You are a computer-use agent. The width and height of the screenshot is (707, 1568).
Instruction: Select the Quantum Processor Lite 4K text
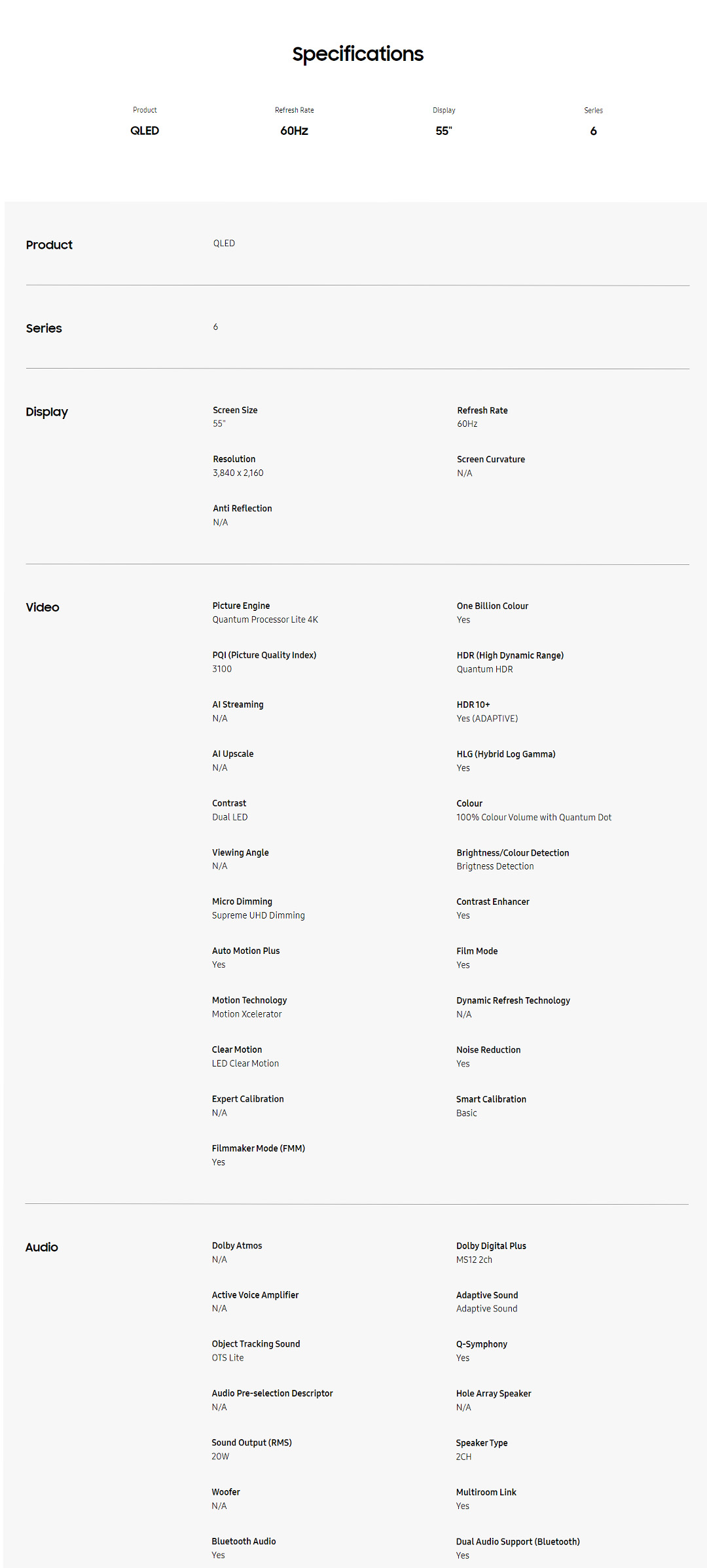(265, 620)
